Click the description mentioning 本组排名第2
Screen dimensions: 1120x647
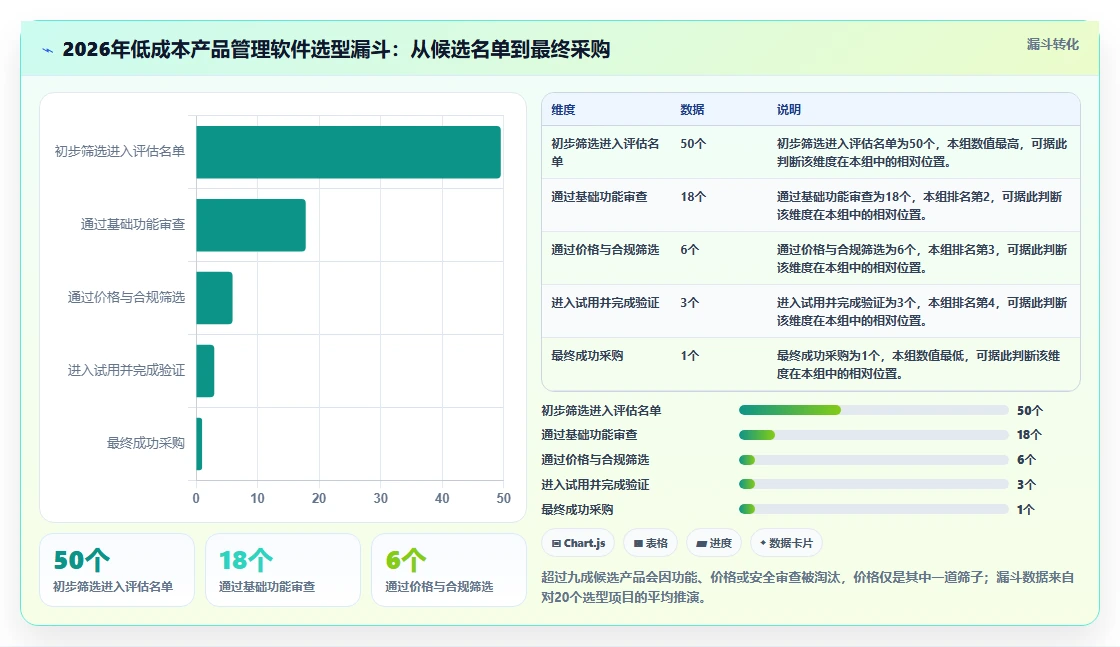tap(919, 205)
